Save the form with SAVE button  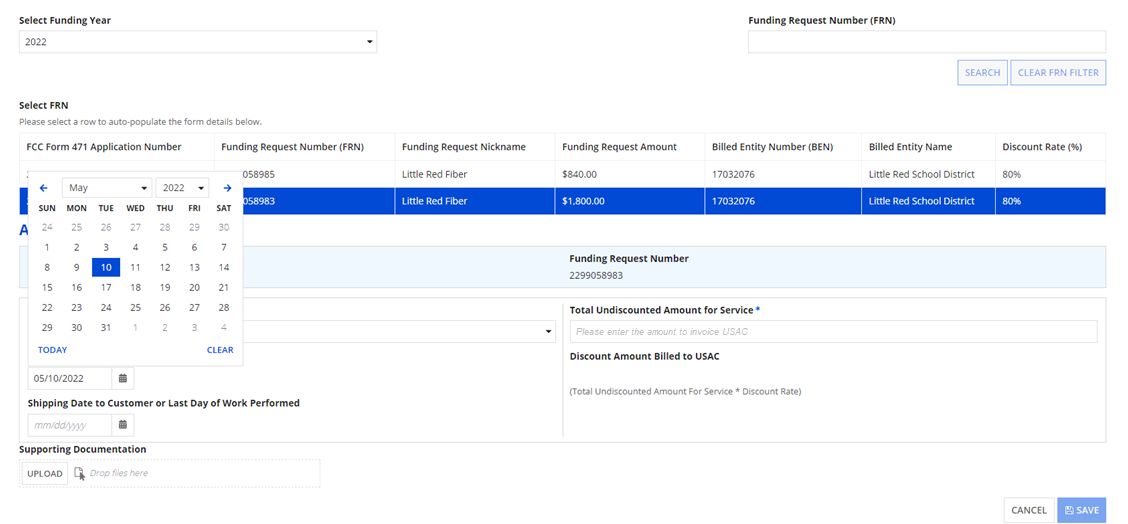click(x=1081, y=510)
